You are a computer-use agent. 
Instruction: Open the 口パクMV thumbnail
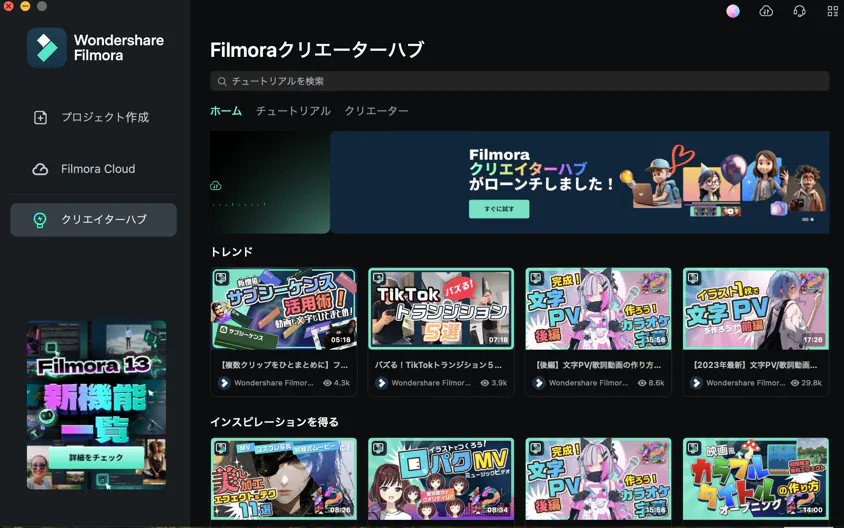coord(441,478)
